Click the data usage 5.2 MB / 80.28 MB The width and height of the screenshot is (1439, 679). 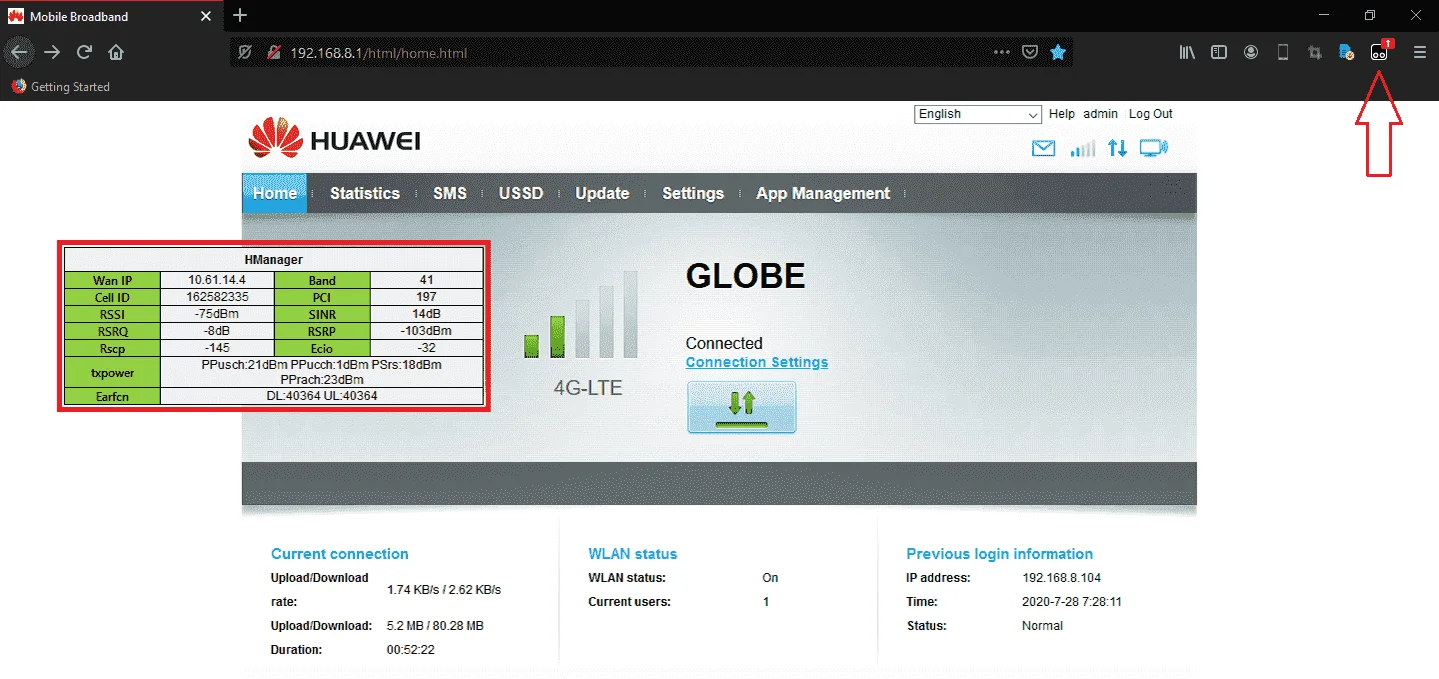click(435, 626)
